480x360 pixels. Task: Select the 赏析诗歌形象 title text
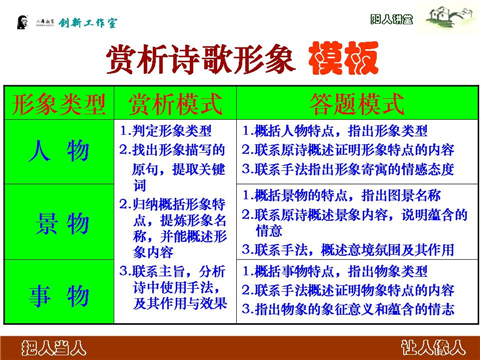pyautogui.click(x=201, y=59)
